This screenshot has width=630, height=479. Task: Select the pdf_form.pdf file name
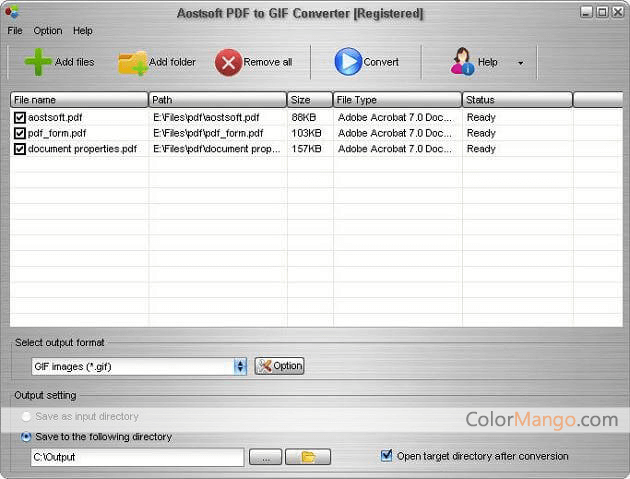57,133
